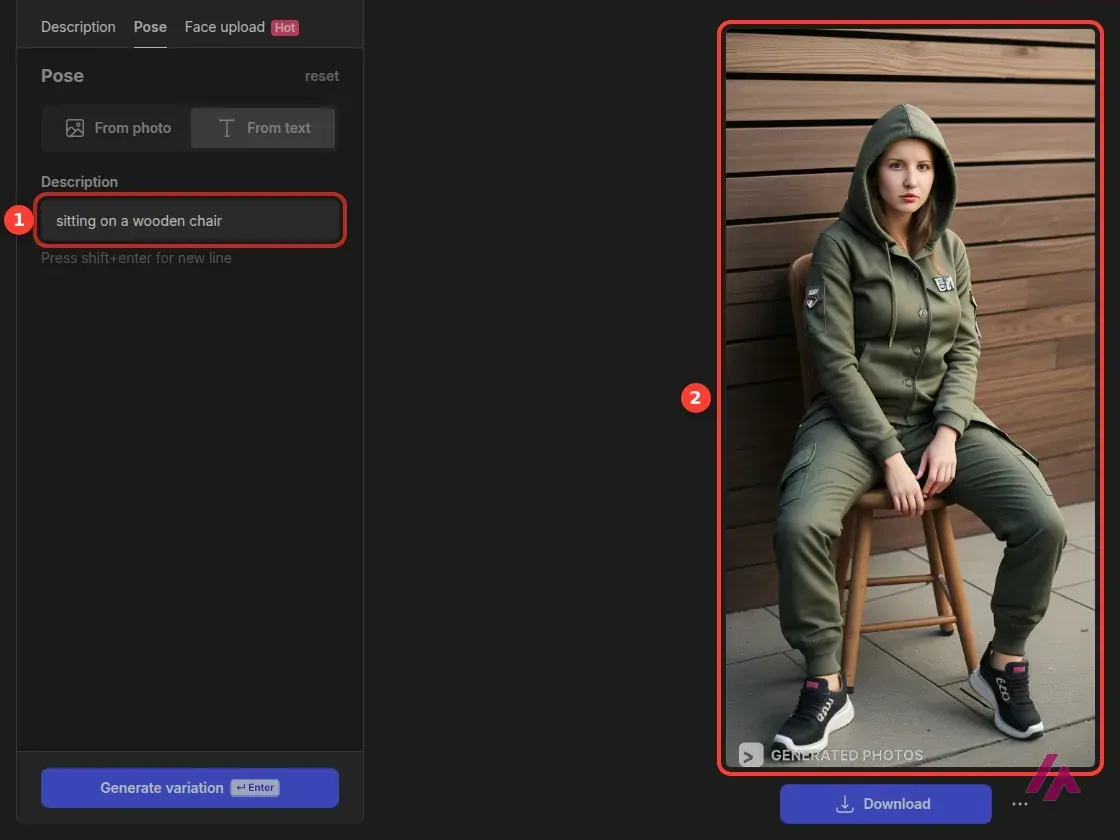Click the 'Pose' panel heading
The width and height of the screenshot is (1120, 840).
[62, 76]
